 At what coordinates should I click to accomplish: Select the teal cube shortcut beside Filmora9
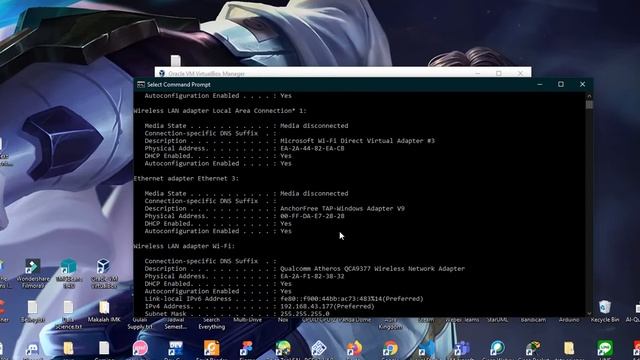click(68, 267)
